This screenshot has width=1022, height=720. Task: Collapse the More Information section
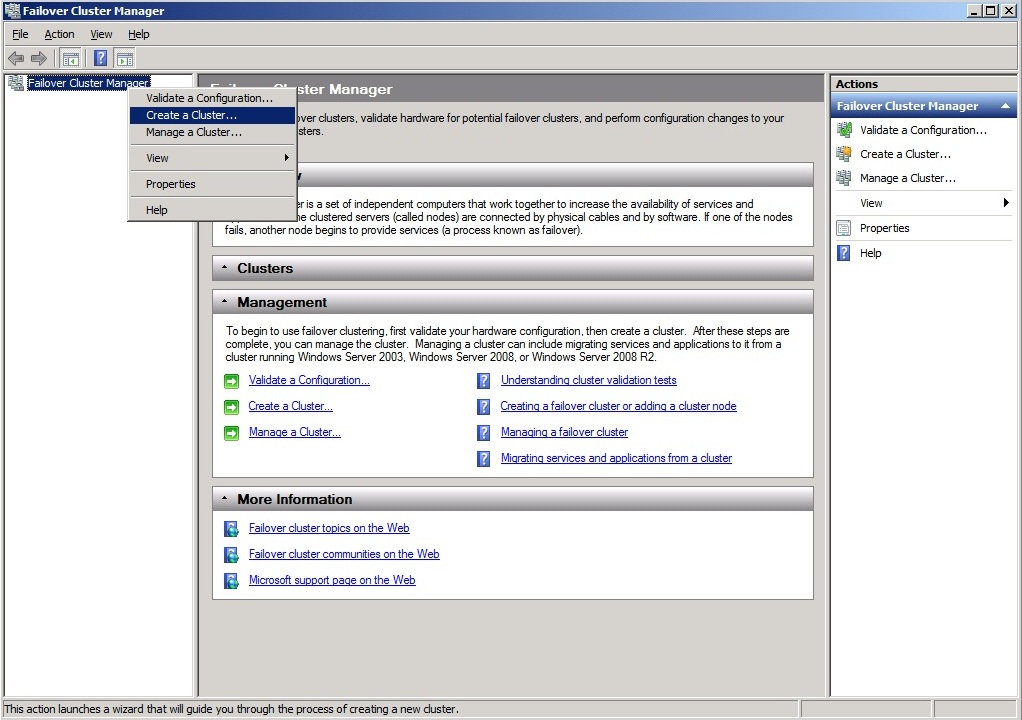coord(224,498)
